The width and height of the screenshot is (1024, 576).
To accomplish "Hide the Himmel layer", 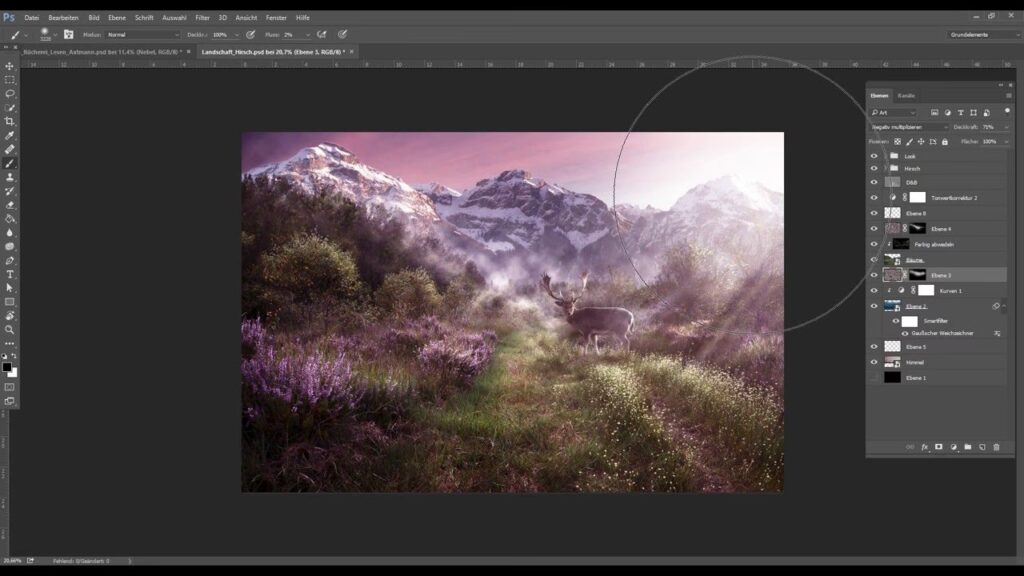I will [x=874, y=362].
